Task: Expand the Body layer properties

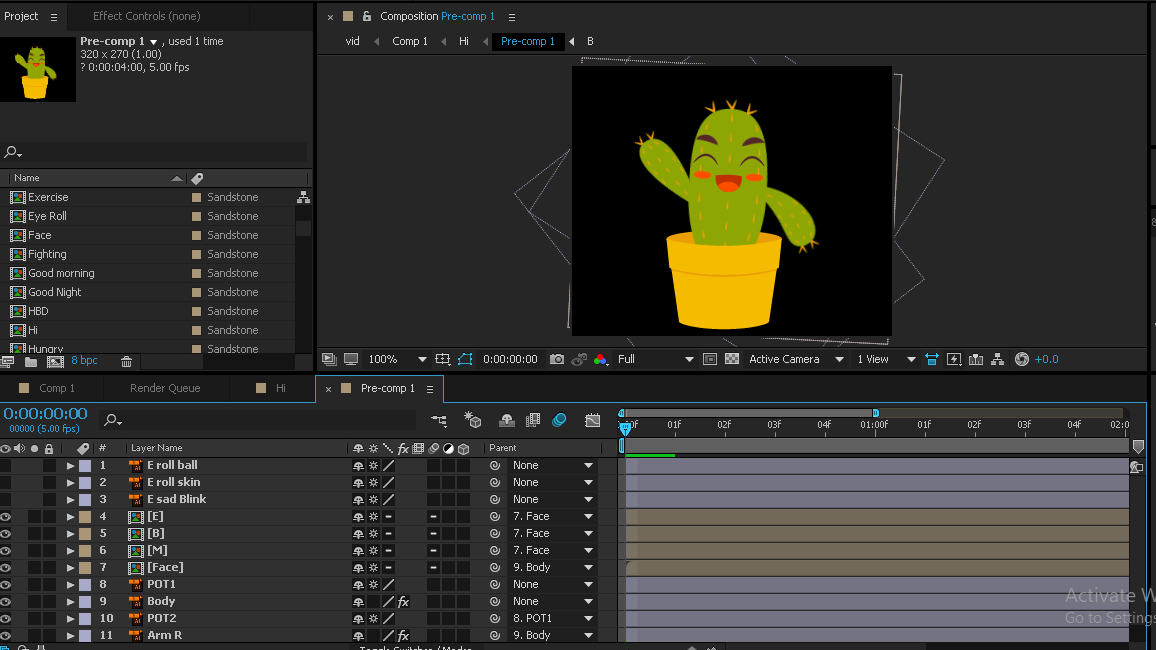Action: [x=70, y=602]
